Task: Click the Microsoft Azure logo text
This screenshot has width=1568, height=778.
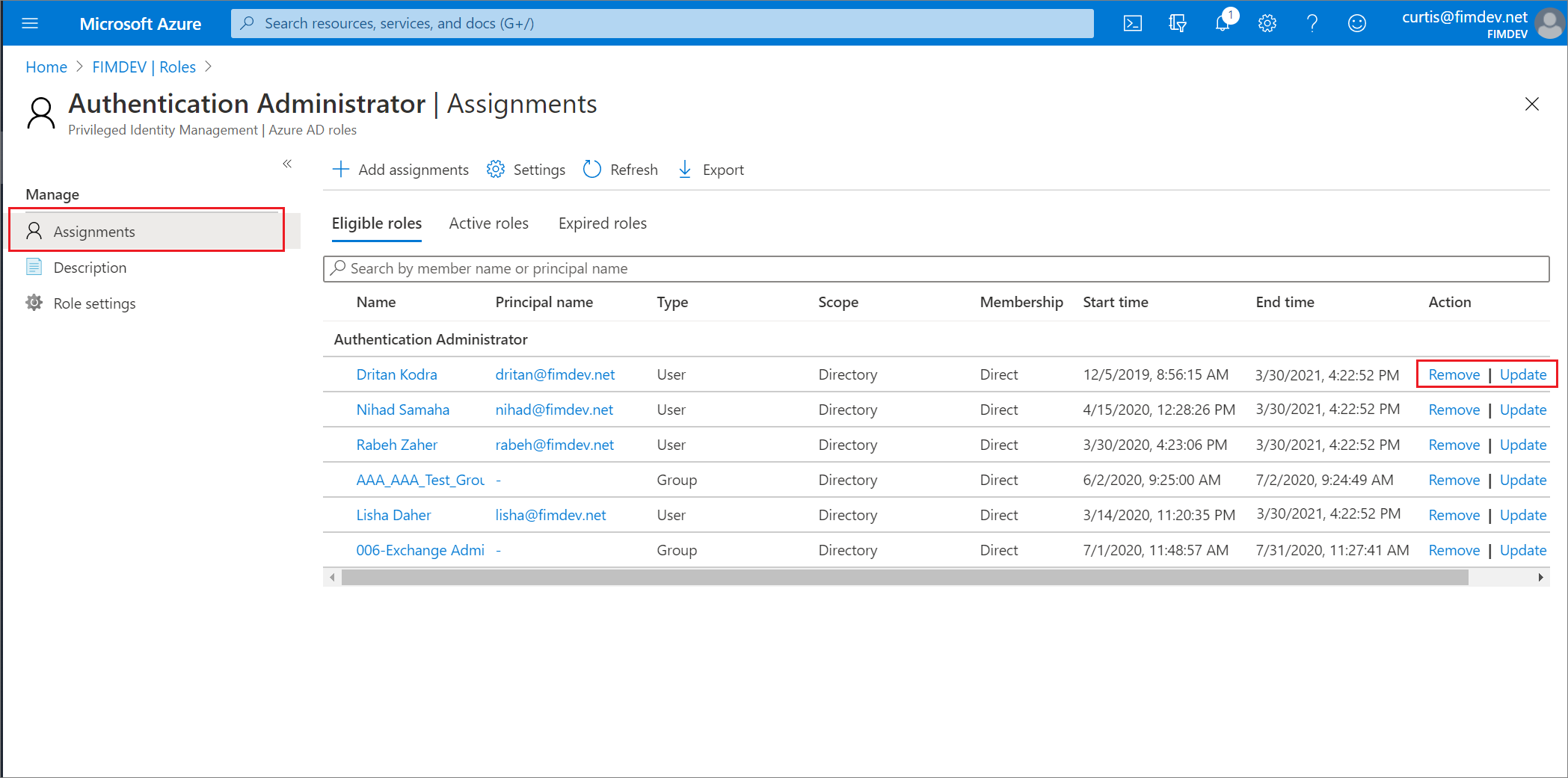Action: coord(141,24)
